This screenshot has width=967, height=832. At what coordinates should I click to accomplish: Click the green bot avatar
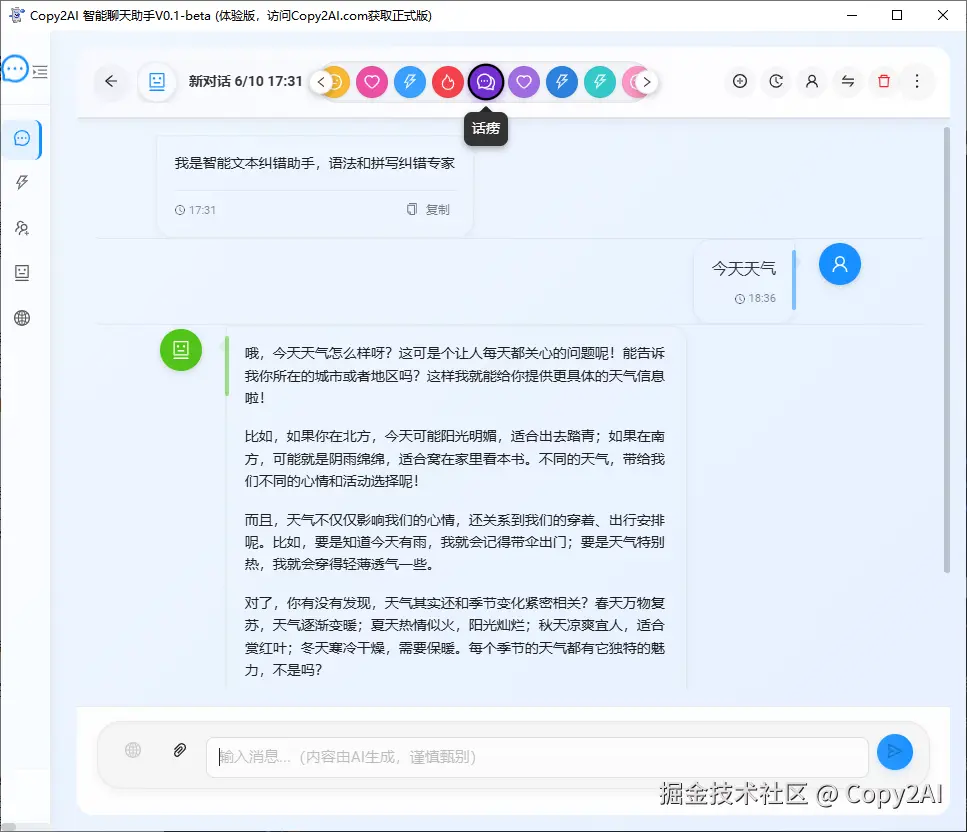coord(181,350)
